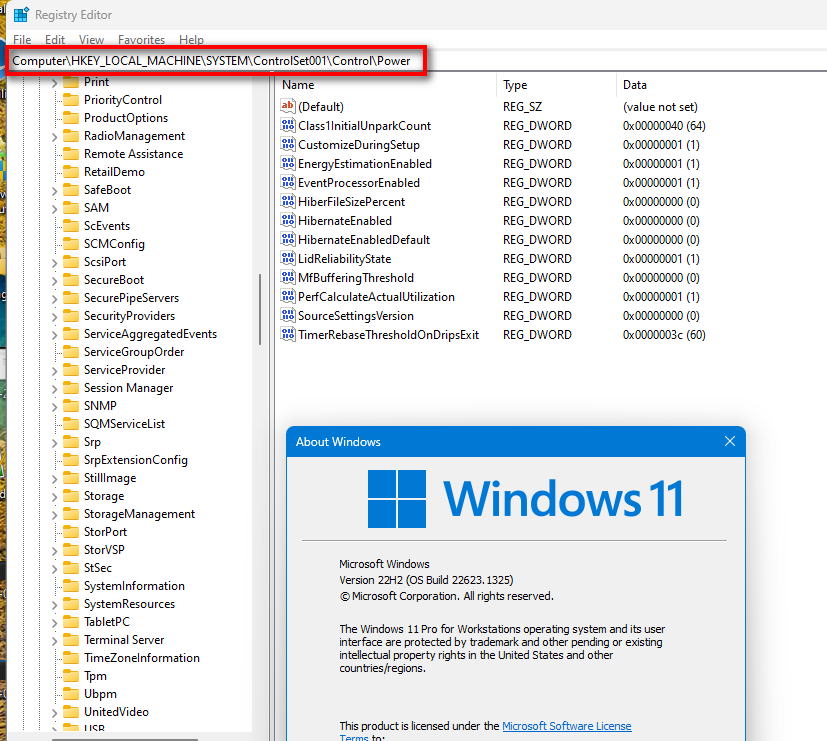Click the (value not set) data cell

660,107
